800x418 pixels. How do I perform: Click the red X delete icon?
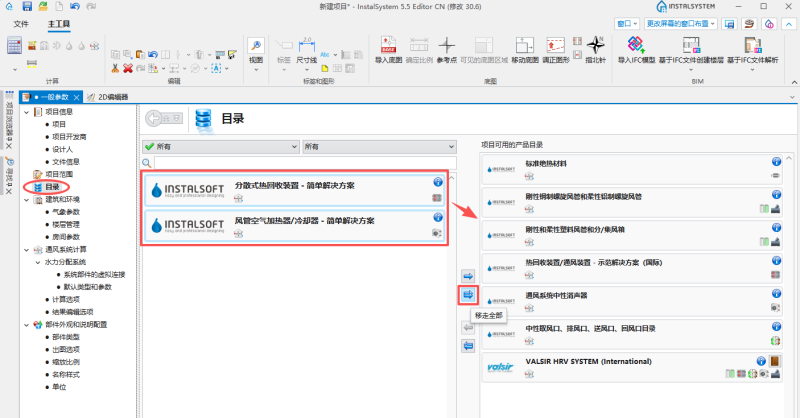pos(128,68)
